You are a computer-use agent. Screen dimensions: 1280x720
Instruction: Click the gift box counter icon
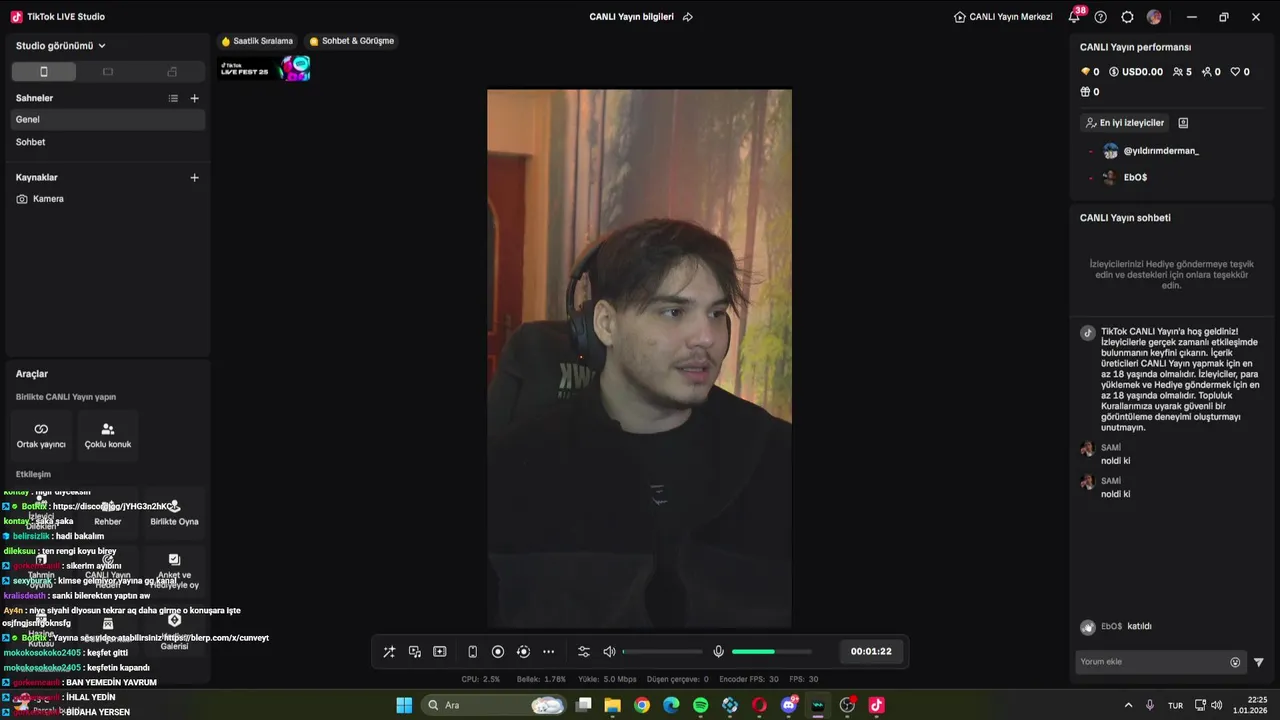(1090, 92)
